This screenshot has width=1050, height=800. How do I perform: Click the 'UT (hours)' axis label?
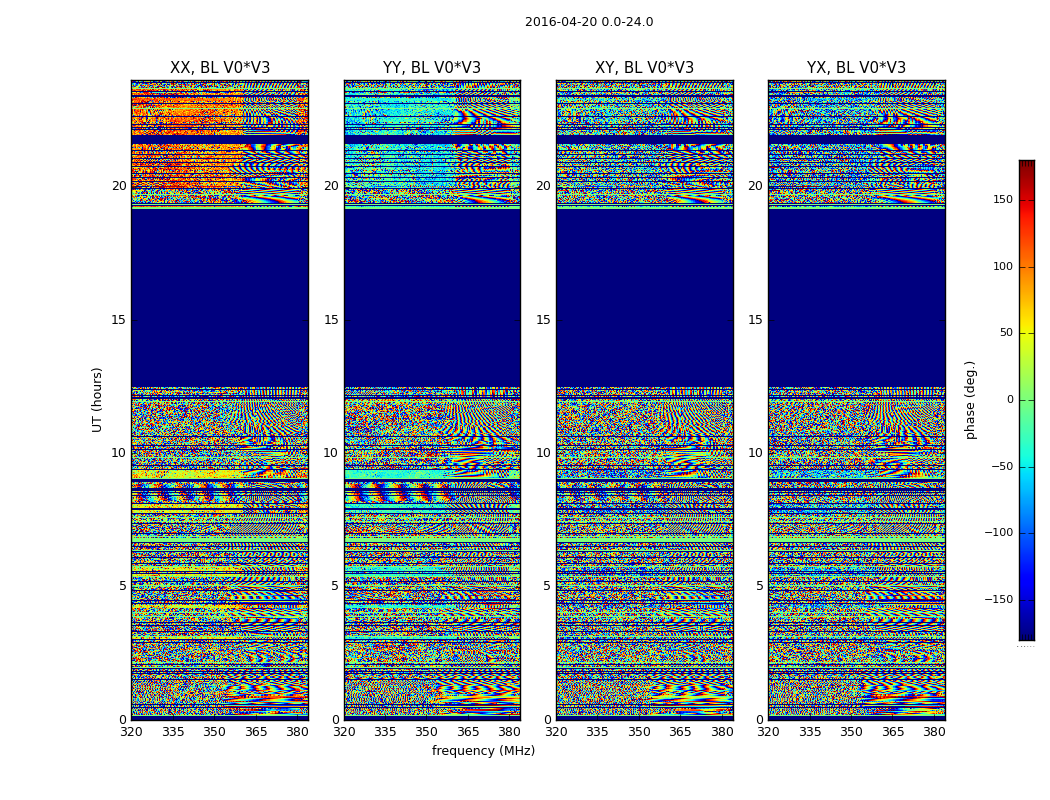pos(97,400)
